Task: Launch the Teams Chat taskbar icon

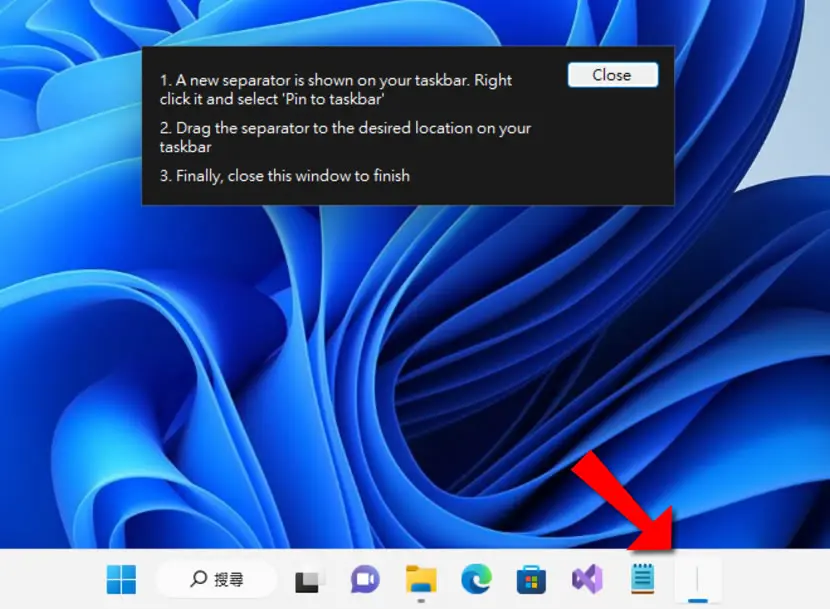Action: 365,579
